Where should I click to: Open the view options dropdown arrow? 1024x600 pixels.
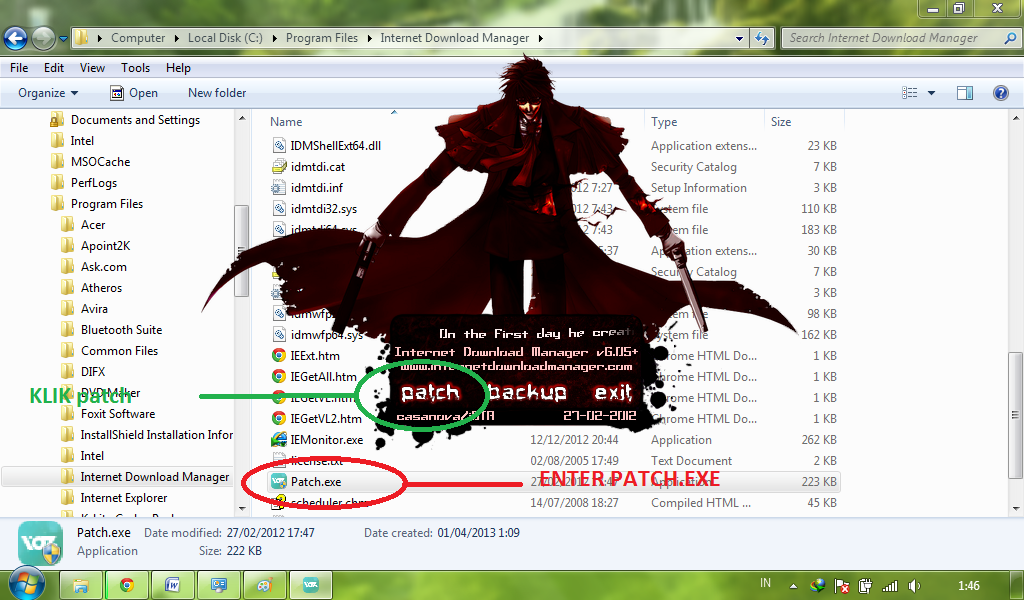(x=931, y=93)
